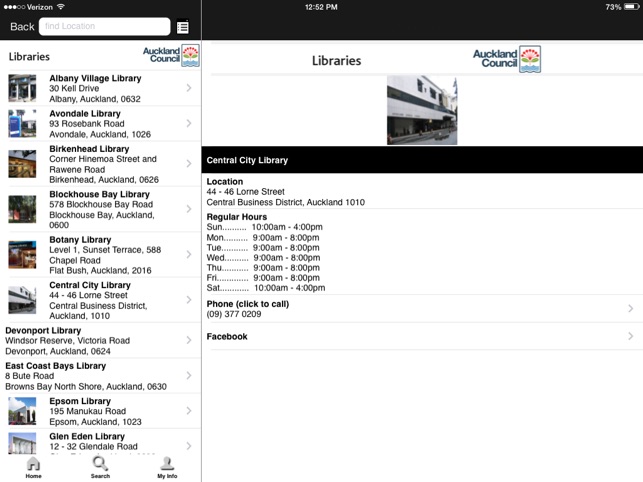Select Blockhouse Bay Library title
This screenshot has width=643, height=482.
pyautogui.click(x=99, y=194)
